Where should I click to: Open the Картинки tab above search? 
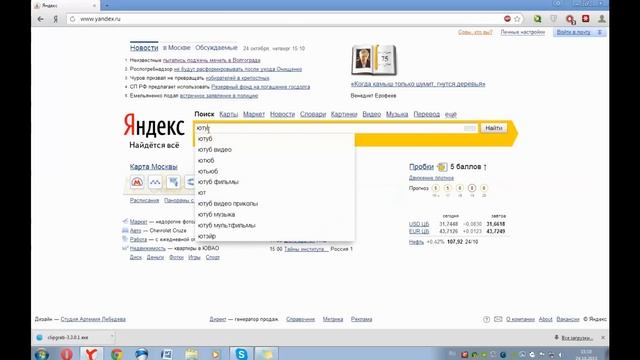pos(344,114)
